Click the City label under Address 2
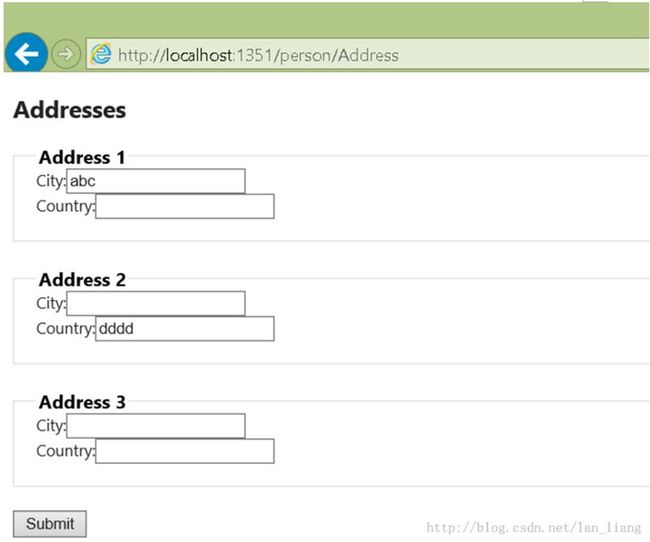Image resolution: width=650 pixels, height=542 pixels. click(51, 304)
